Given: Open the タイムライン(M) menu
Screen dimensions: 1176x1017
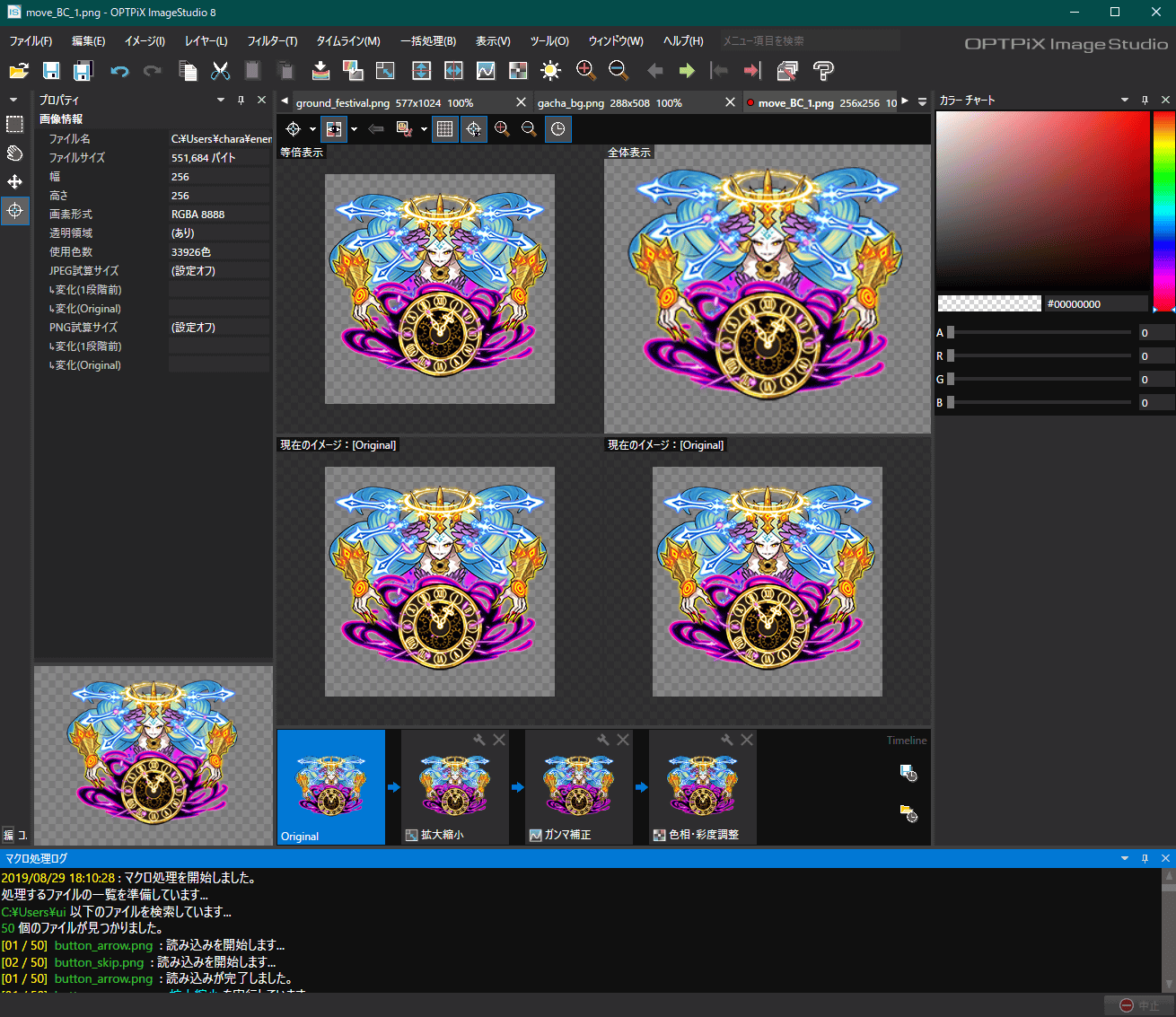Looking at the screenshot, I should [x=348, y=40].
